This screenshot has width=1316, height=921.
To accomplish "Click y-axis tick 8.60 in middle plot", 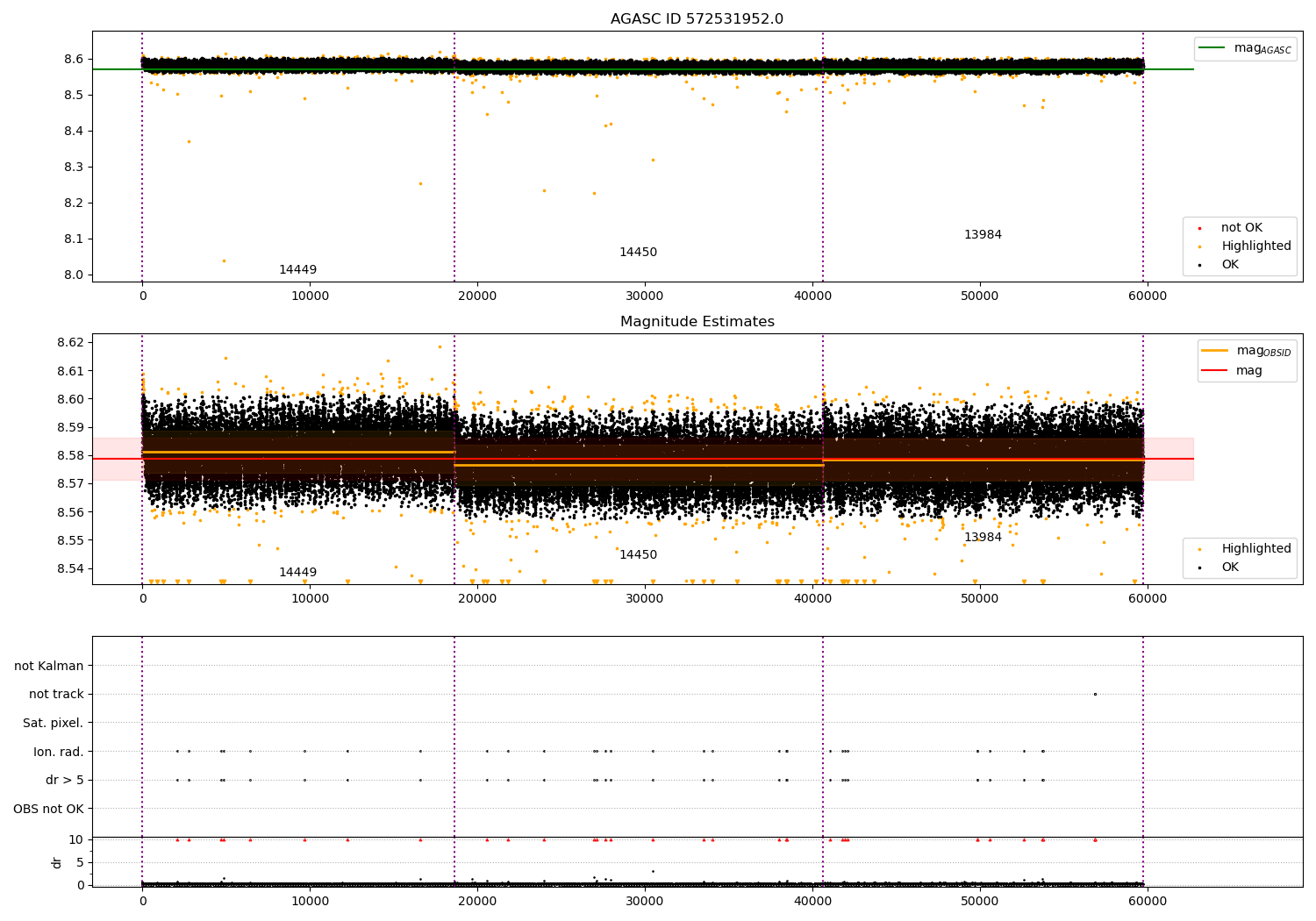I will (70, 399).
